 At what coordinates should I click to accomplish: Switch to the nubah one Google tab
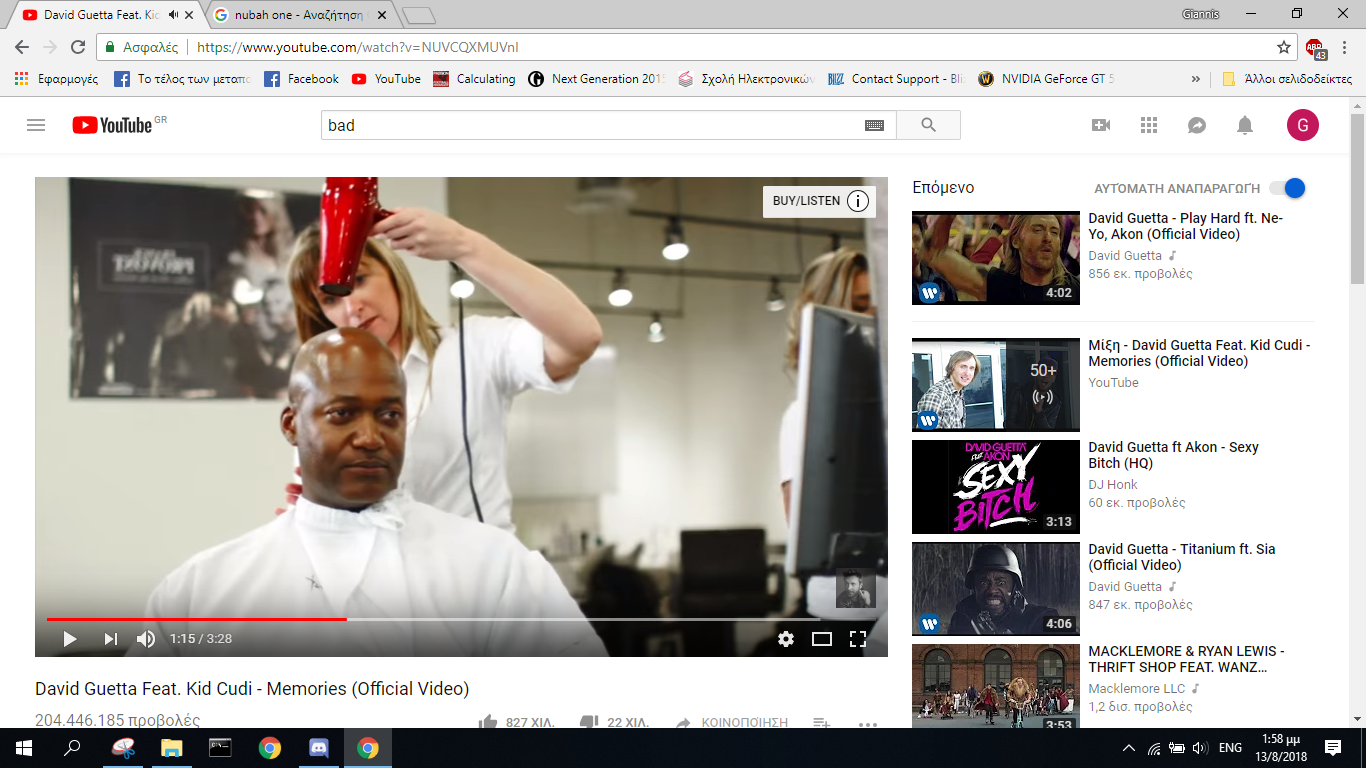pos(300,15)
